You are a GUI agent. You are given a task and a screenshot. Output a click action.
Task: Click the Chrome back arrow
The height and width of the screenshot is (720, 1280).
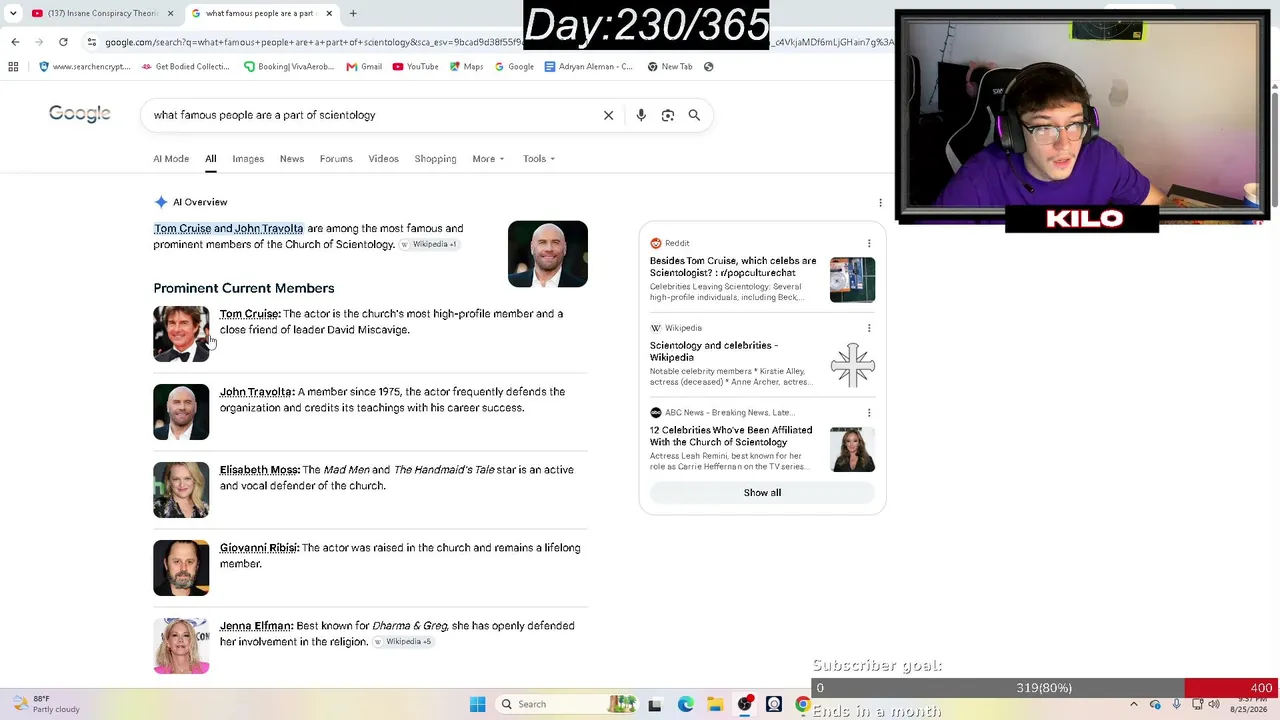(15, 42)
